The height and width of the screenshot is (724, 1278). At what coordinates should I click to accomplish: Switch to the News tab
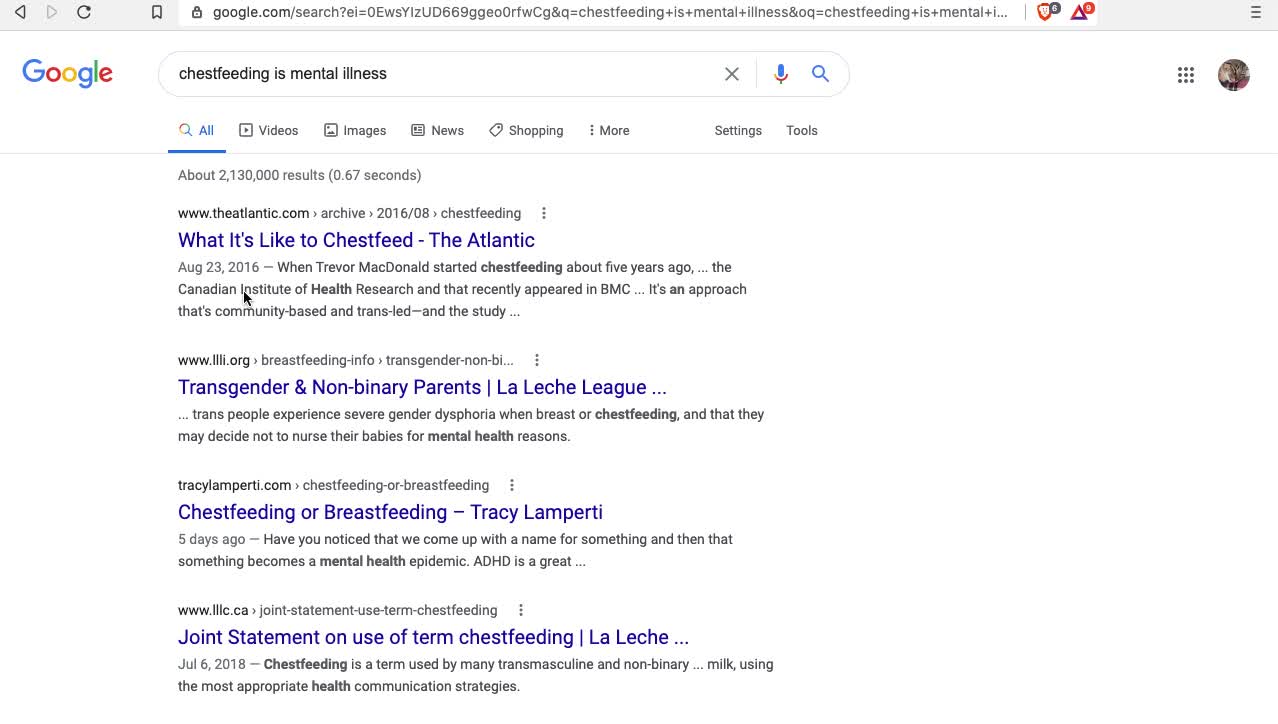(x=438, y=131)
